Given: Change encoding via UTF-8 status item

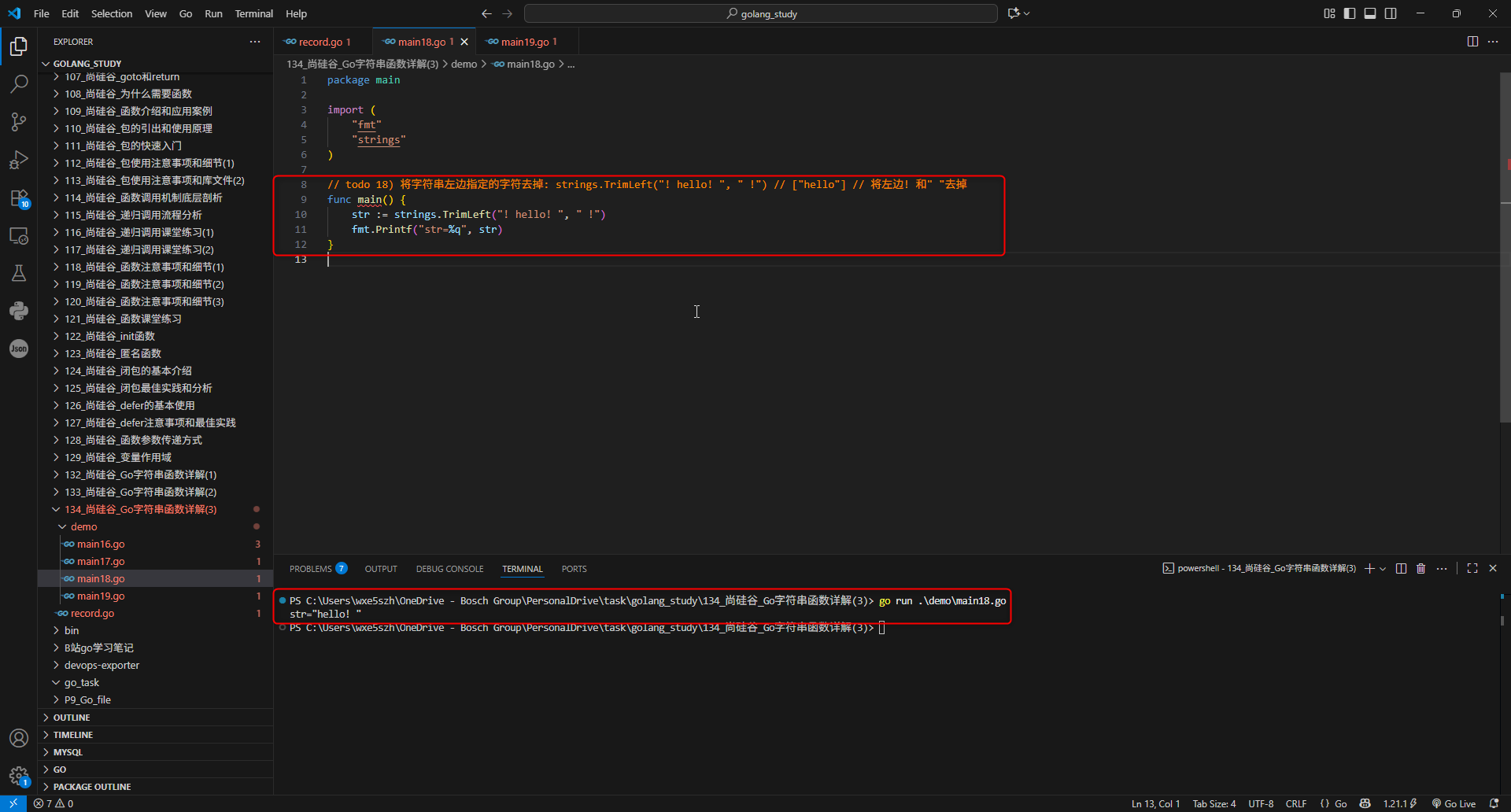Looking at the screenshot, I should [x=1261, y=803].
